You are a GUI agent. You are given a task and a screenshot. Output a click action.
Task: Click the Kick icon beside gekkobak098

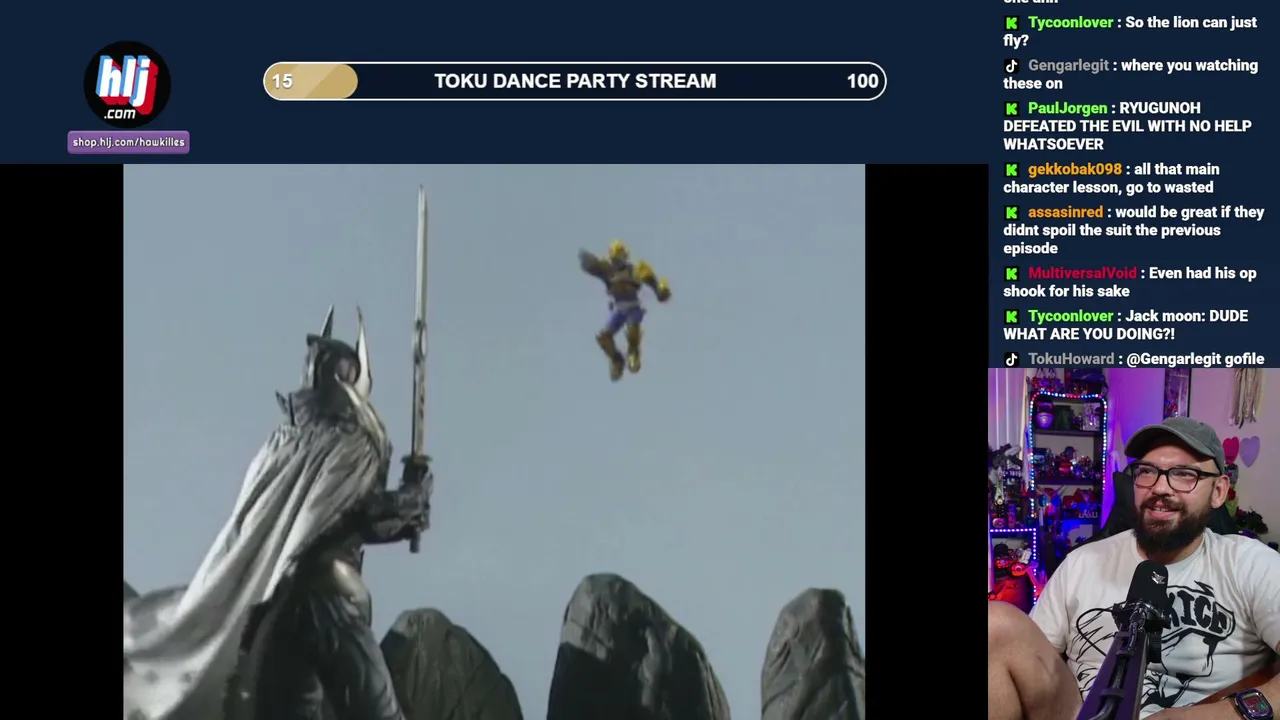tap(1011, 170)
